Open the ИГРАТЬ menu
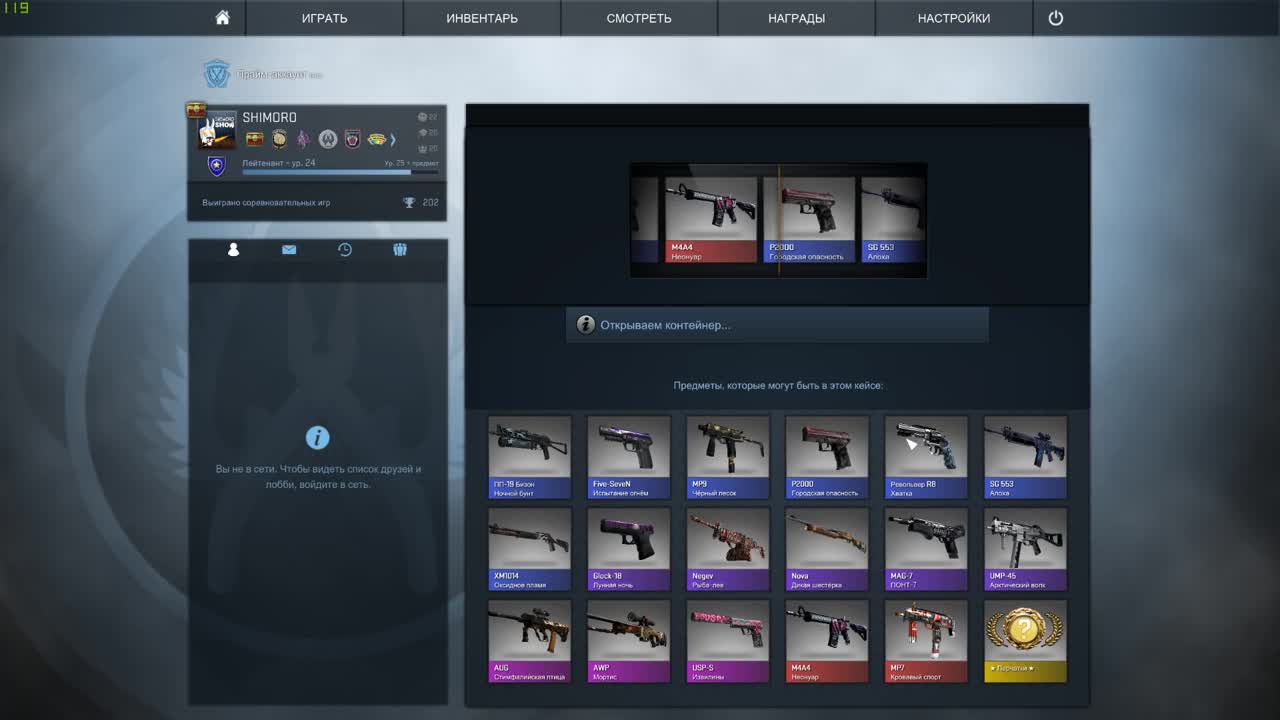The width and height of the screenshot is (1280, 720). 325,18
